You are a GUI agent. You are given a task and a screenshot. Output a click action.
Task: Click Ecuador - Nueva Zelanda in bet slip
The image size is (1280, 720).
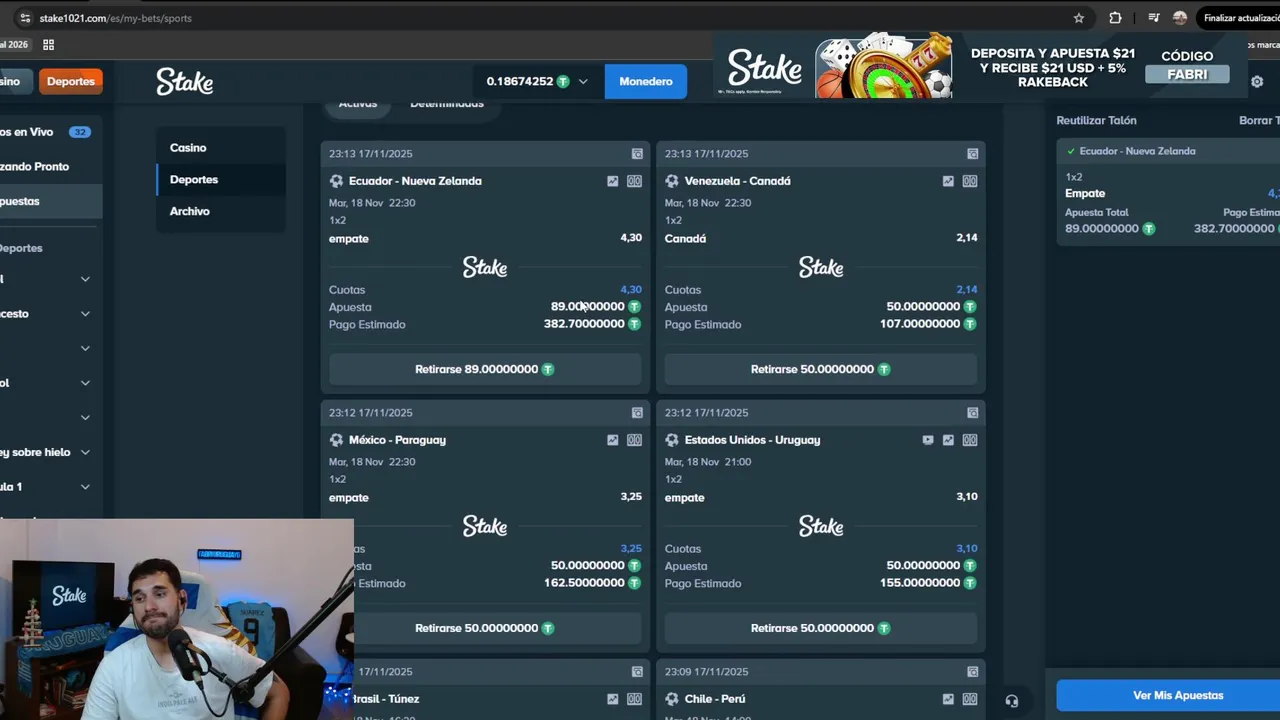point(1138,152)
